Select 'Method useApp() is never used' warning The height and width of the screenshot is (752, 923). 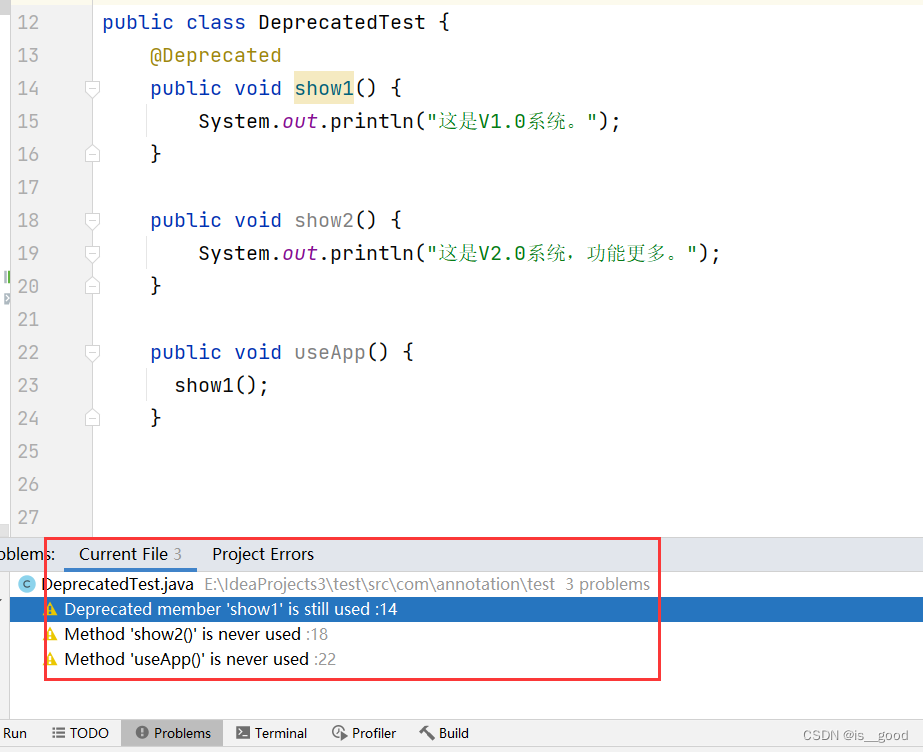coord(466,659)
